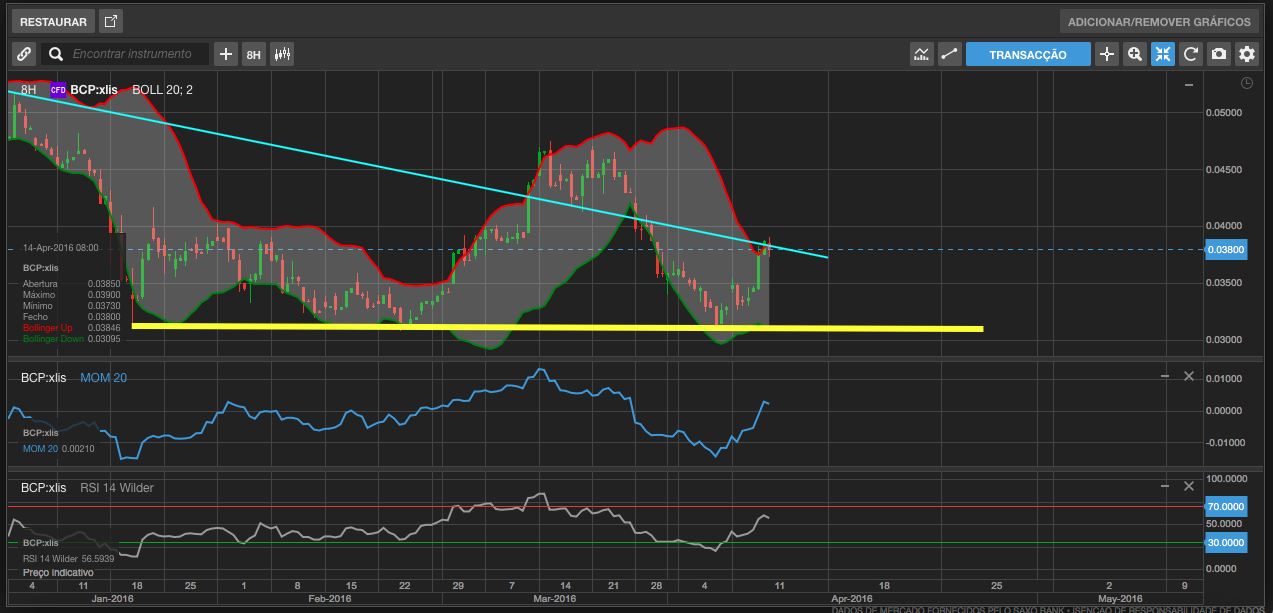Select the trendline drawing tool
Image resolution: width=1273 pixels, height=613 pixels.
pyautogui.click(x=949, y=54)
